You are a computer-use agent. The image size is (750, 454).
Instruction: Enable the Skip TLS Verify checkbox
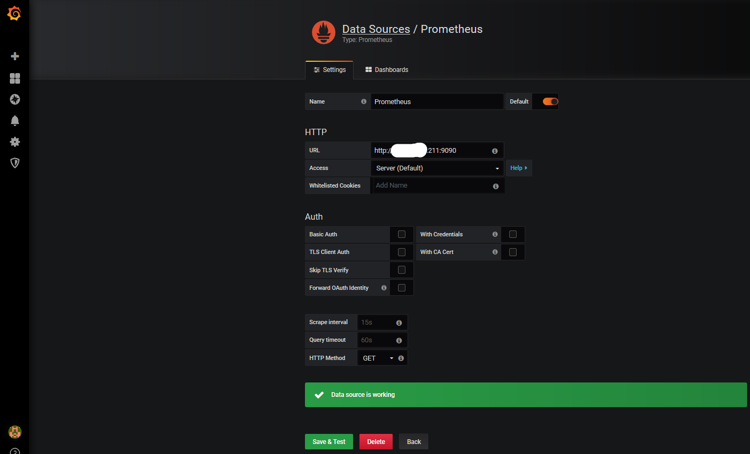click(402, 270)
